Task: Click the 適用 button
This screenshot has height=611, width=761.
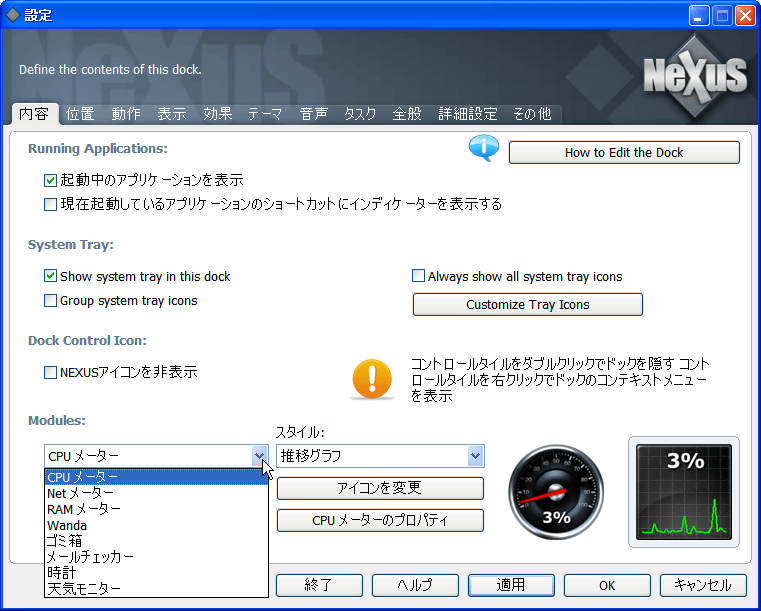Action: click(x=511, y=585)
